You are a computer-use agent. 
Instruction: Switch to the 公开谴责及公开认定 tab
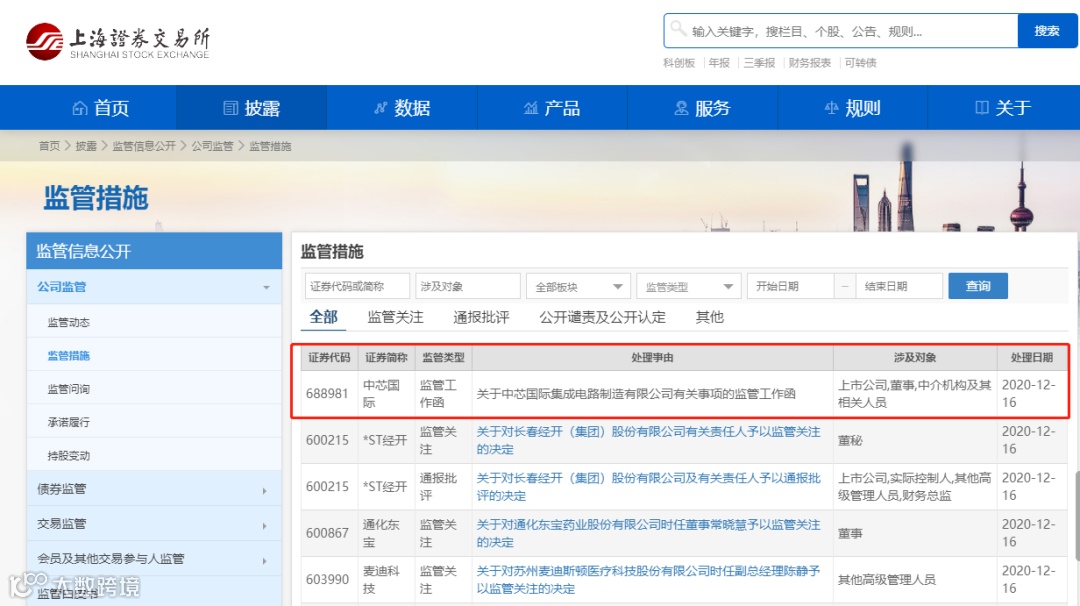(603, 317)
